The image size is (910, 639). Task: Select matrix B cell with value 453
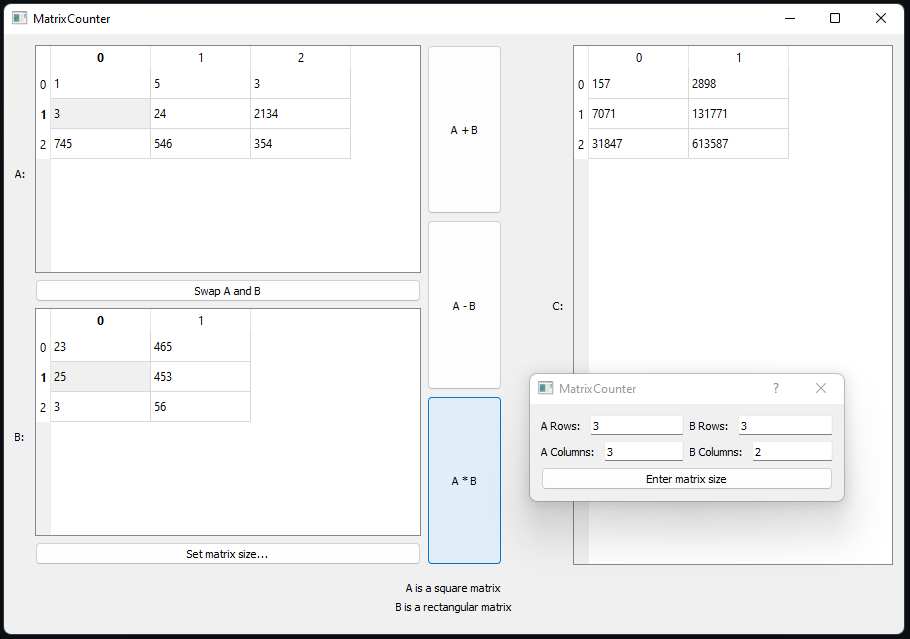coord(200,377)
